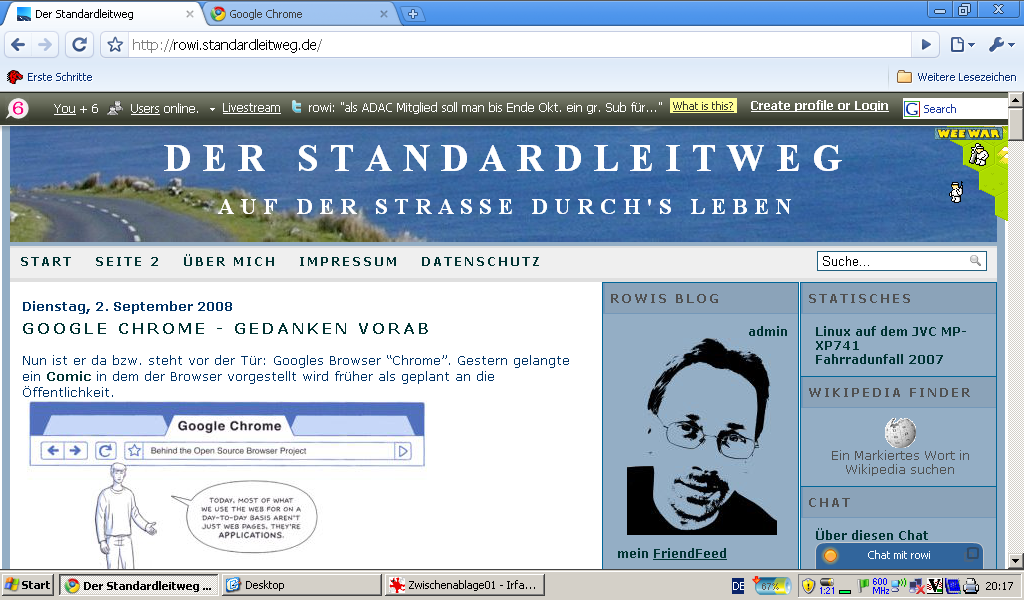Open the page control menu dropdown
Image resolution: width=1024 pixels, height=600 pixels.
[962, 45]
